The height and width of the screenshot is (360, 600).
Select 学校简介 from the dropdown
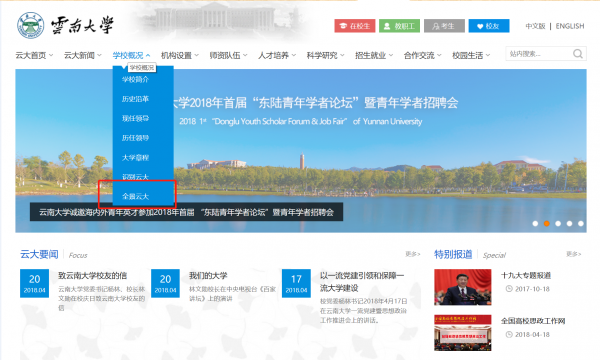point(135,79)
